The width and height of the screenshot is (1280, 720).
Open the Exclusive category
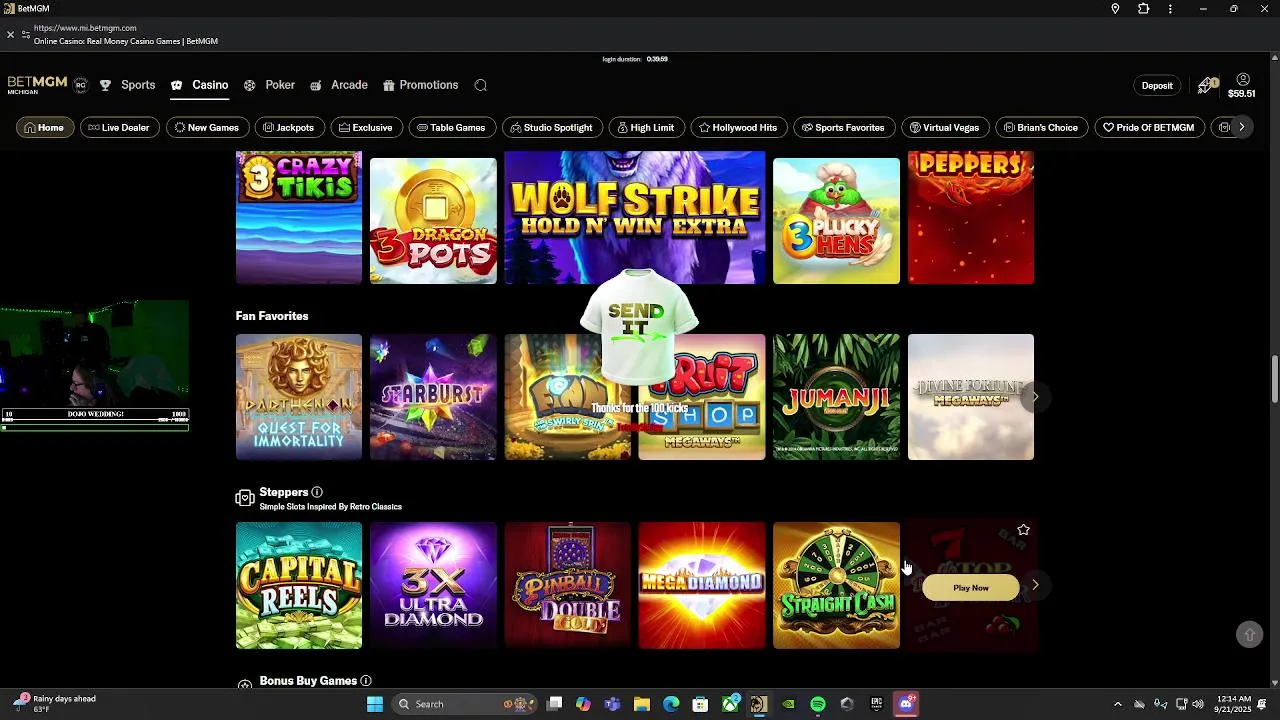(366, 128)
